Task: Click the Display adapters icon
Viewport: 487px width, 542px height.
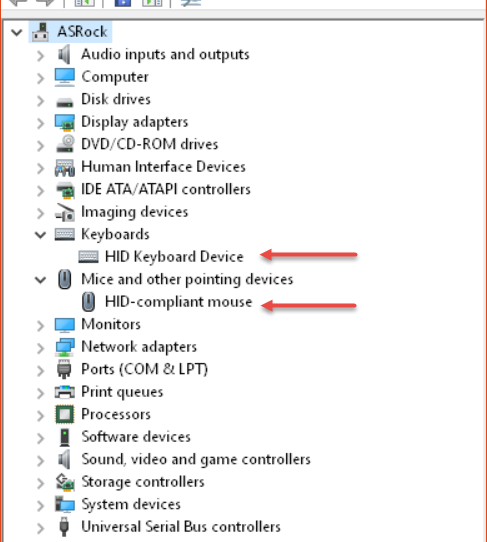Action: pos(65,122)
